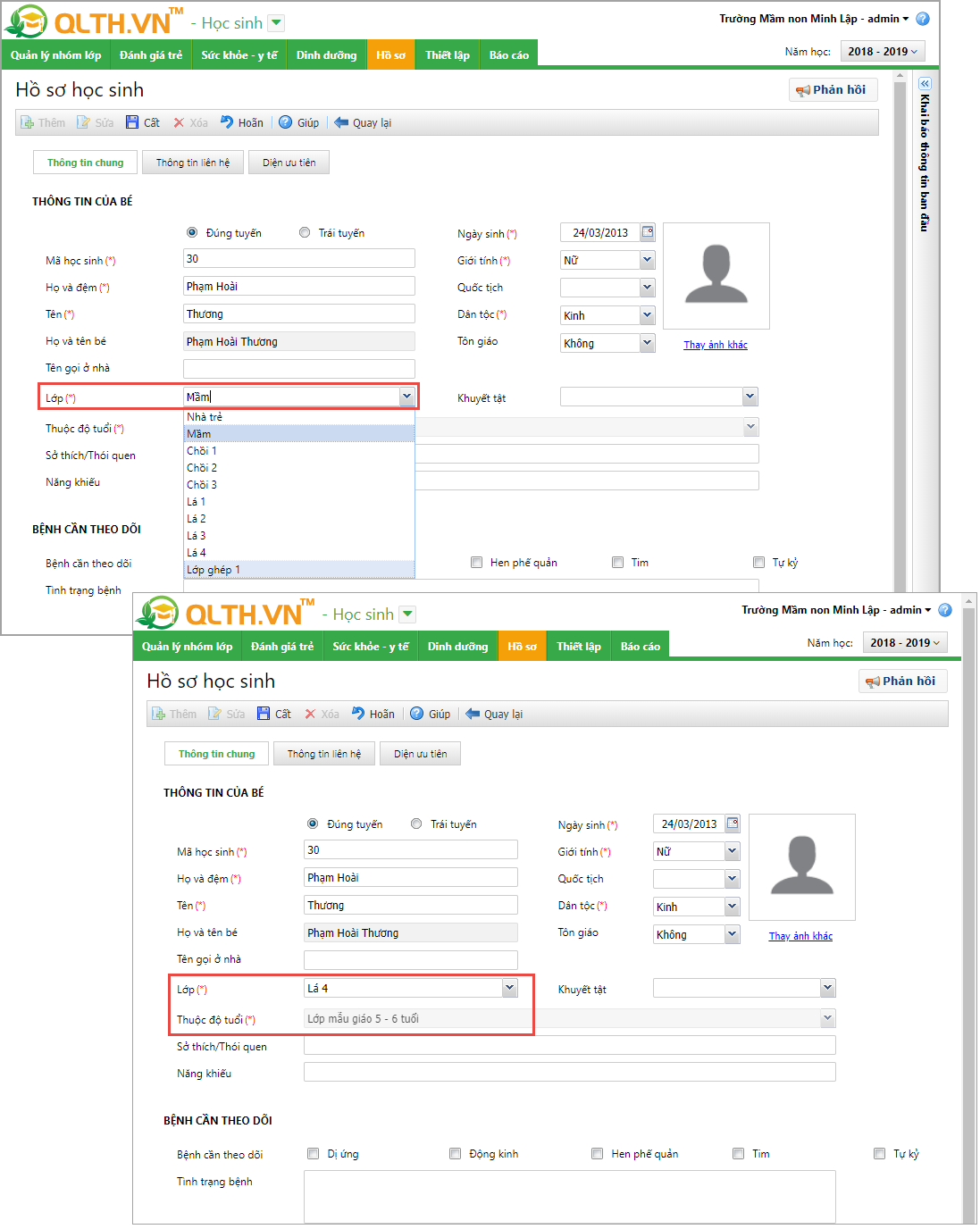Check Dị ứng checkbox in bottom window
The image size is (980, 1229).
tap(314, 1153)
